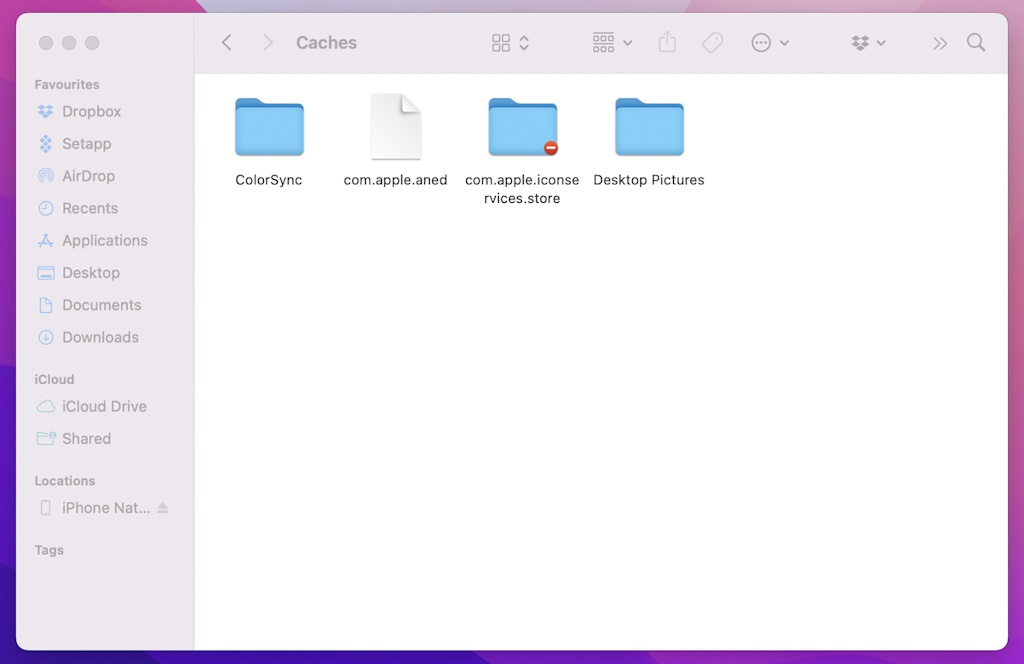1024x664 pixels.
Task: Select Setapp in the Favourites sidebar
Action: [83, 144]
